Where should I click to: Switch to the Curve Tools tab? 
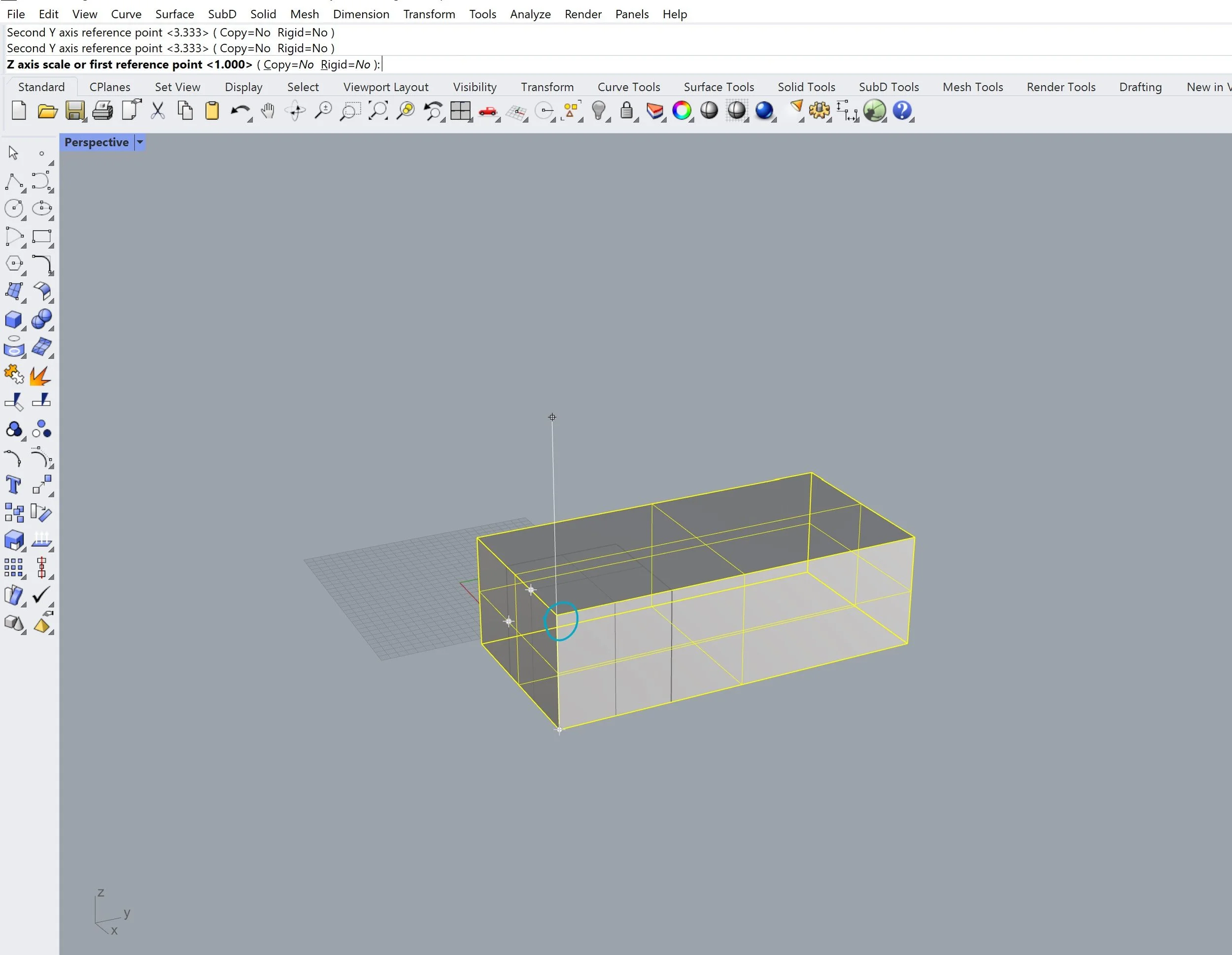[628, 87]
